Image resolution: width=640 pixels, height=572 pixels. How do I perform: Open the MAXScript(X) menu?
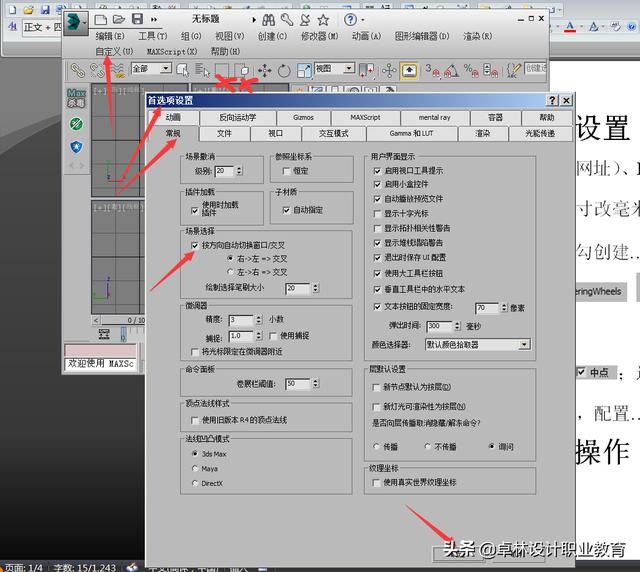coord(172,51)
